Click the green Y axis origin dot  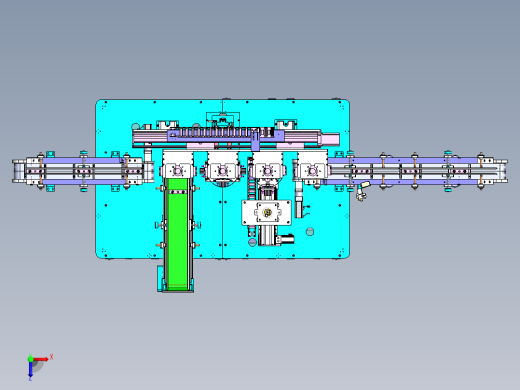30,359
